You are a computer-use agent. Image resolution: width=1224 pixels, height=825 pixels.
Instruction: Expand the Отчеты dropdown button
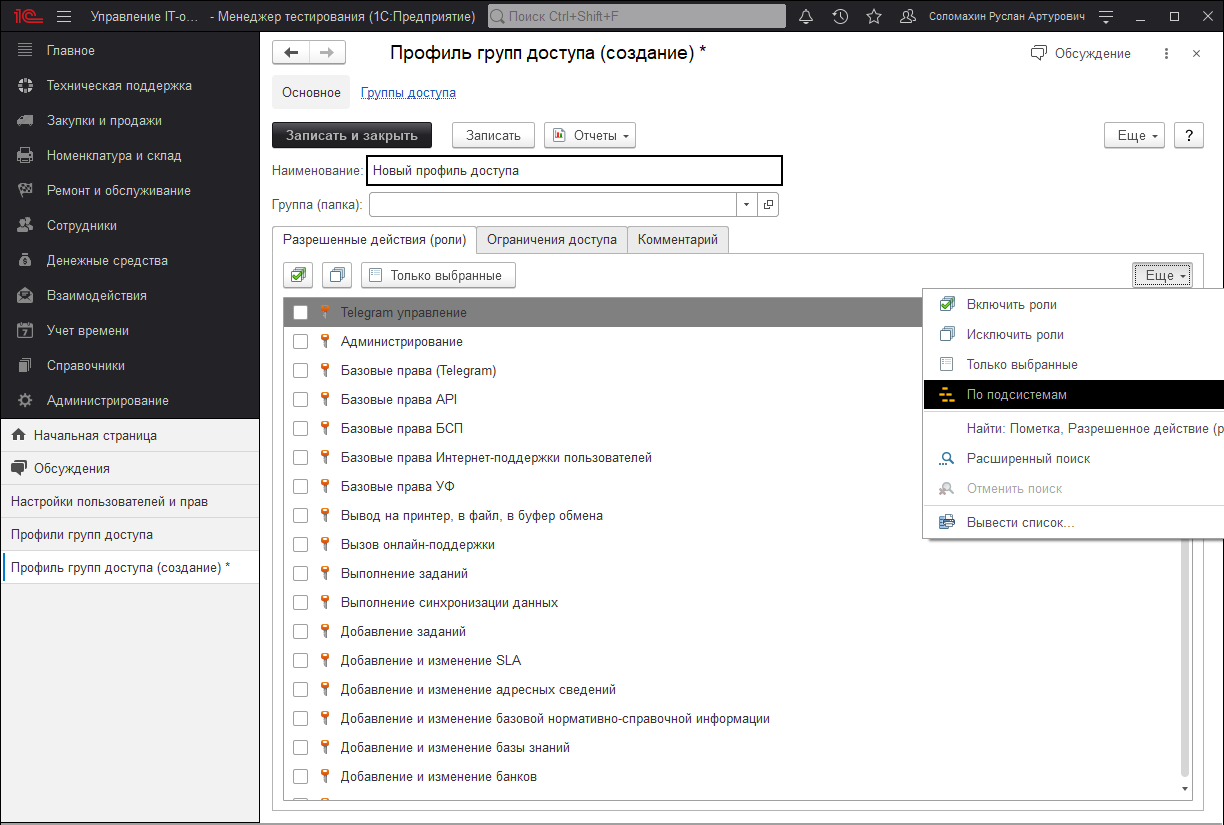pos(590,135)
